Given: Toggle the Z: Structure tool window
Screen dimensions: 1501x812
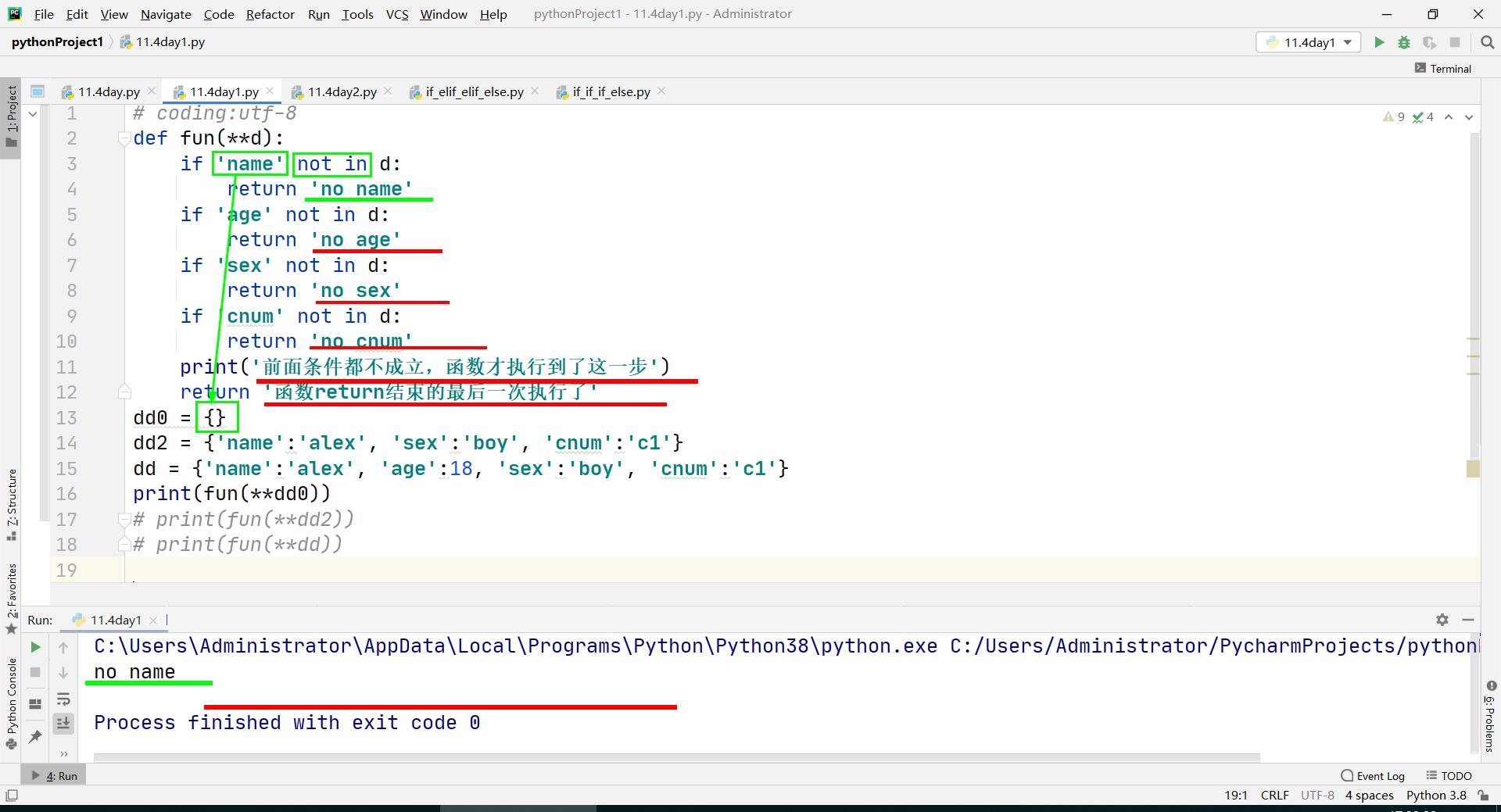Looking at the screenshot, I should click(x=11, y=504).
